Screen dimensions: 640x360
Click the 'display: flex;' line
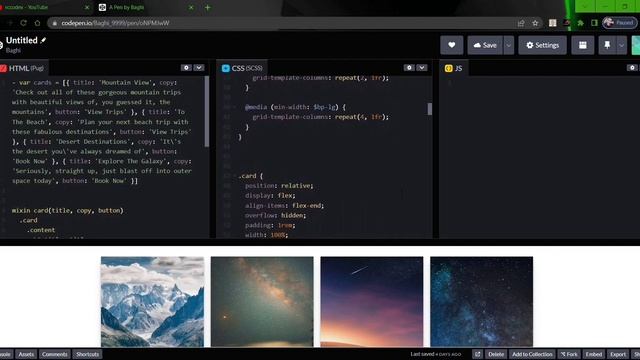270,196
